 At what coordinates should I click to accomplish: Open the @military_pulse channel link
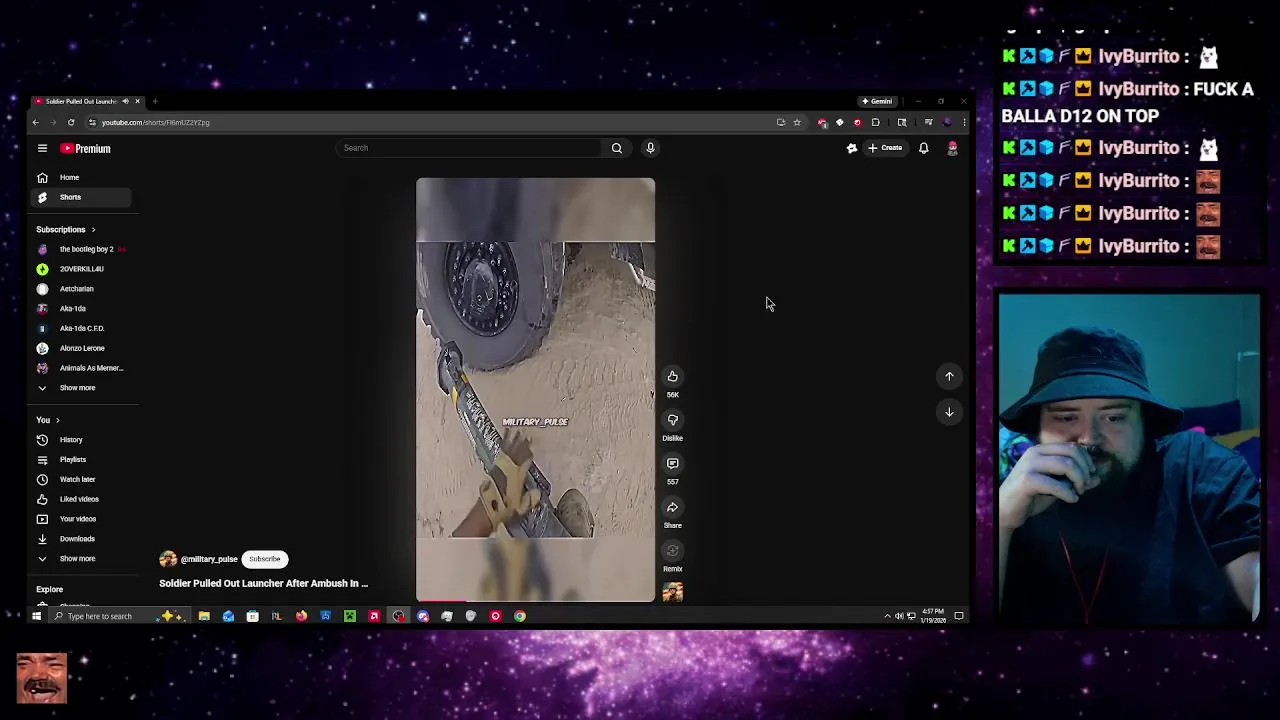(209, 559)
